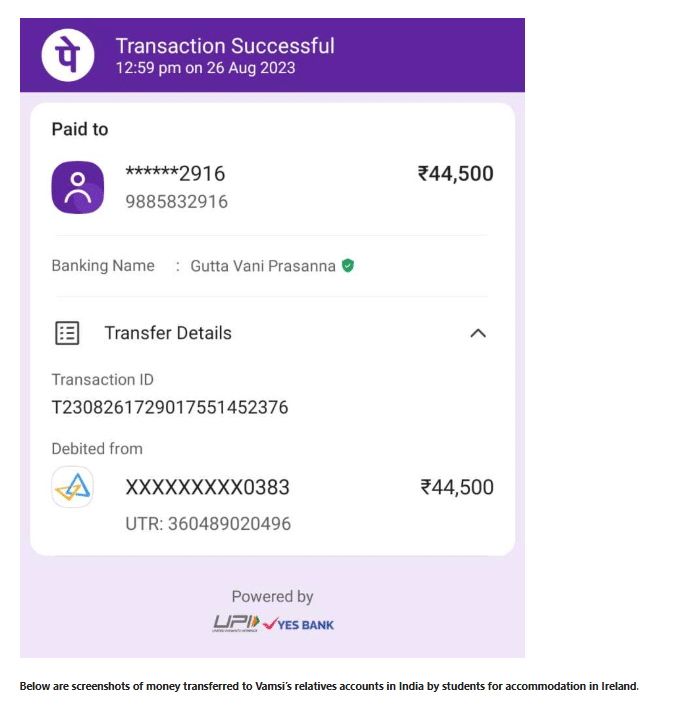Click the UTR number 360489020496
673x708 pixels.
pyautogui.click(x=208, y=523)
